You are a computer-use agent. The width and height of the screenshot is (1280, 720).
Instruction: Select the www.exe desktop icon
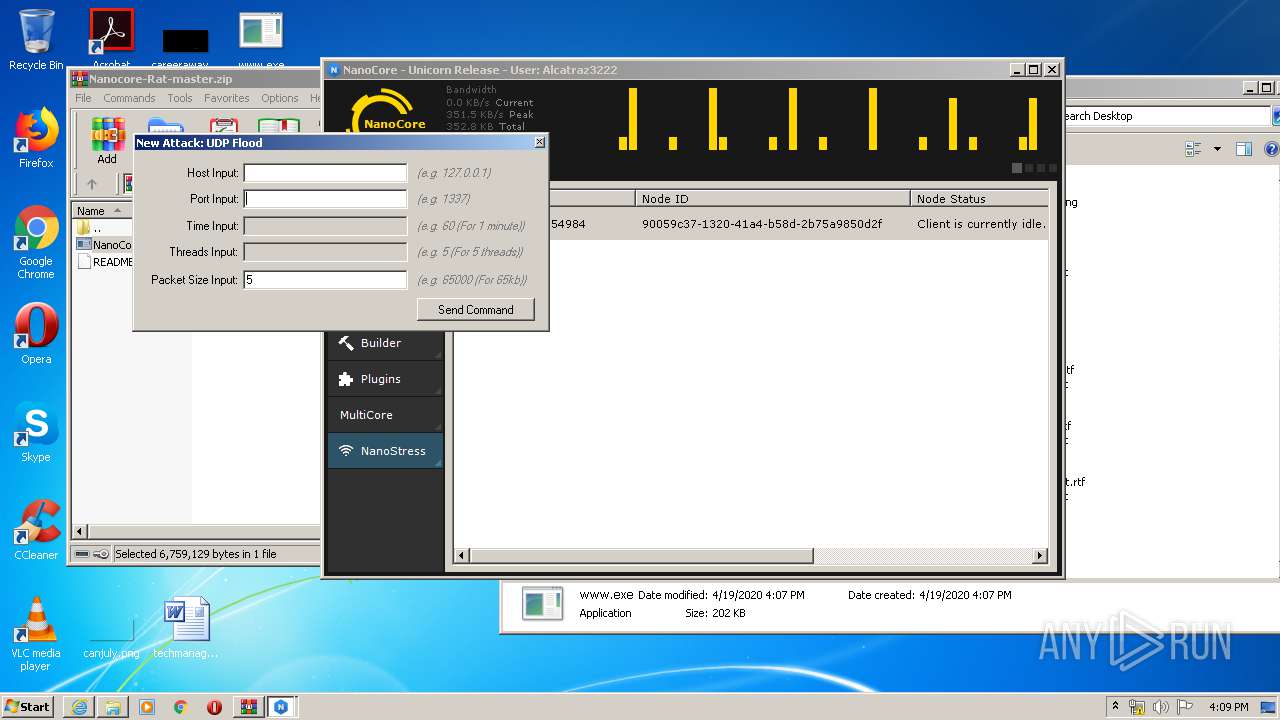(x=261, y=38)
